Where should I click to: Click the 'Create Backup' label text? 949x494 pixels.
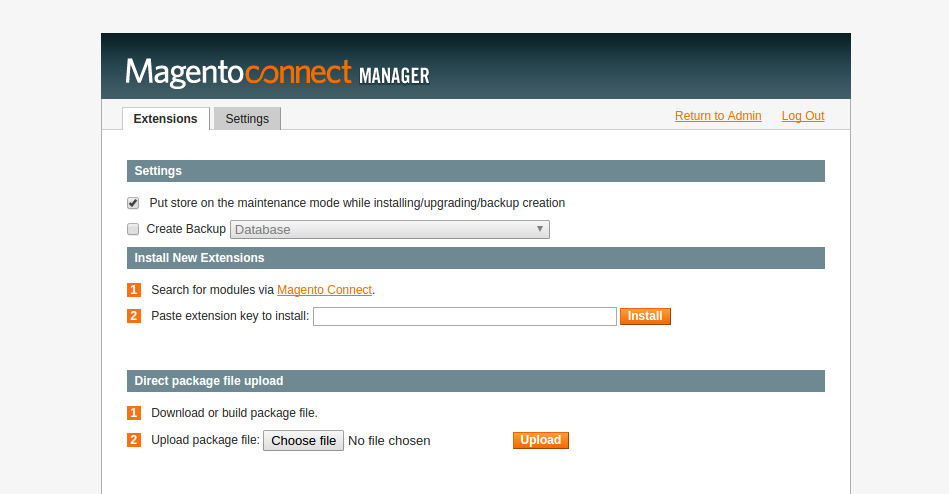pyautogui.click(x=186, y=229)
